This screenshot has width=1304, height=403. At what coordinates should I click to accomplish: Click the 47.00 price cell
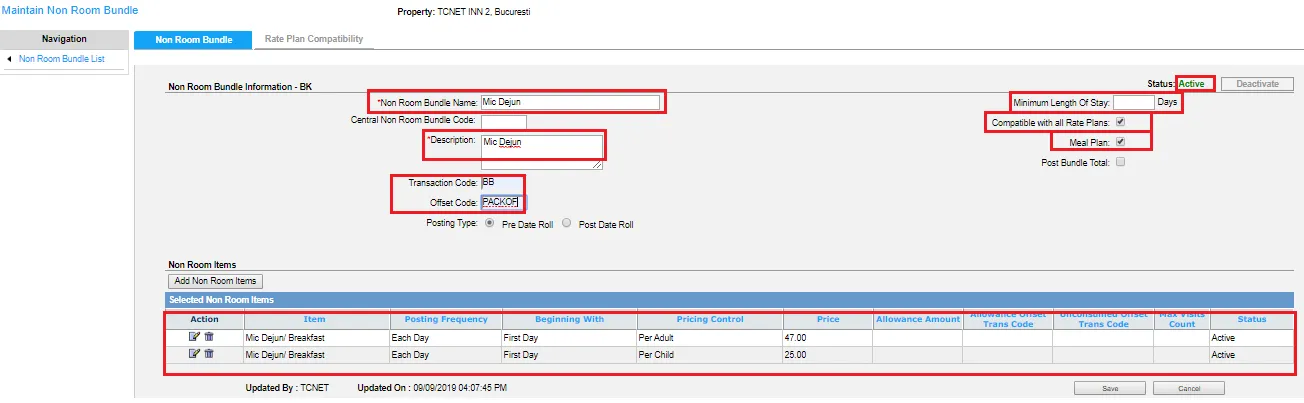pyautogui.click(x=828, y=338)
